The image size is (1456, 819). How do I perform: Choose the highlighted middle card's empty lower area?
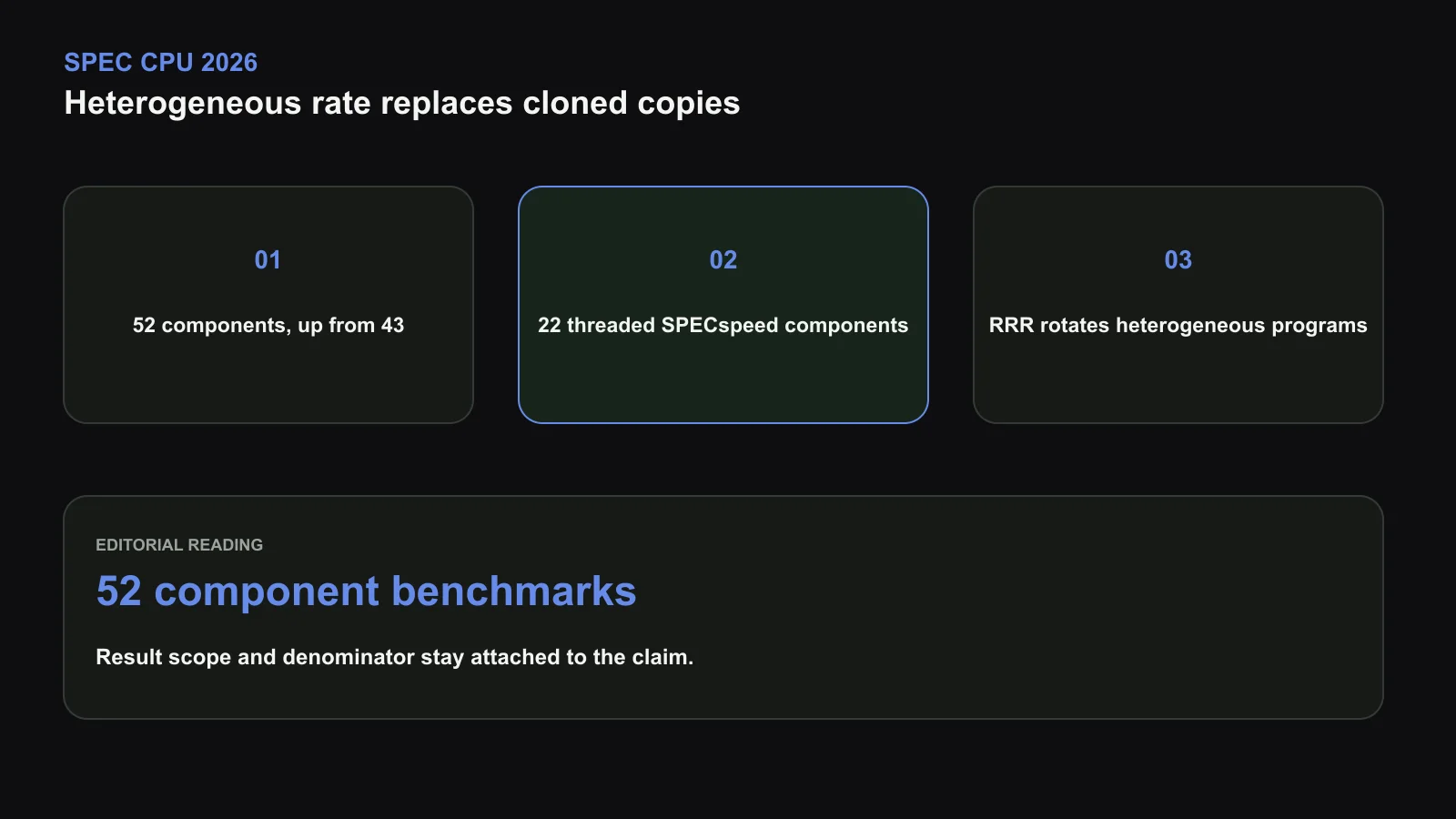coord(723,382)
